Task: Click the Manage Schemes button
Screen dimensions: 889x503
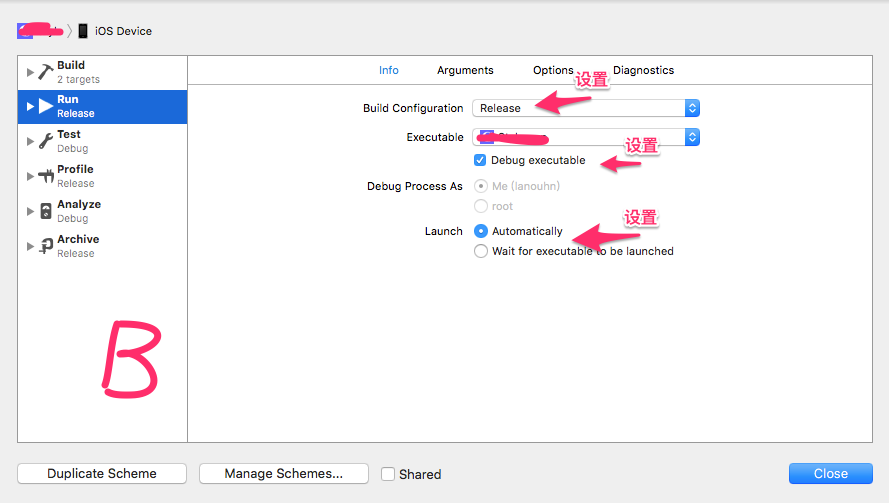Action: click(x=284, y=474)
